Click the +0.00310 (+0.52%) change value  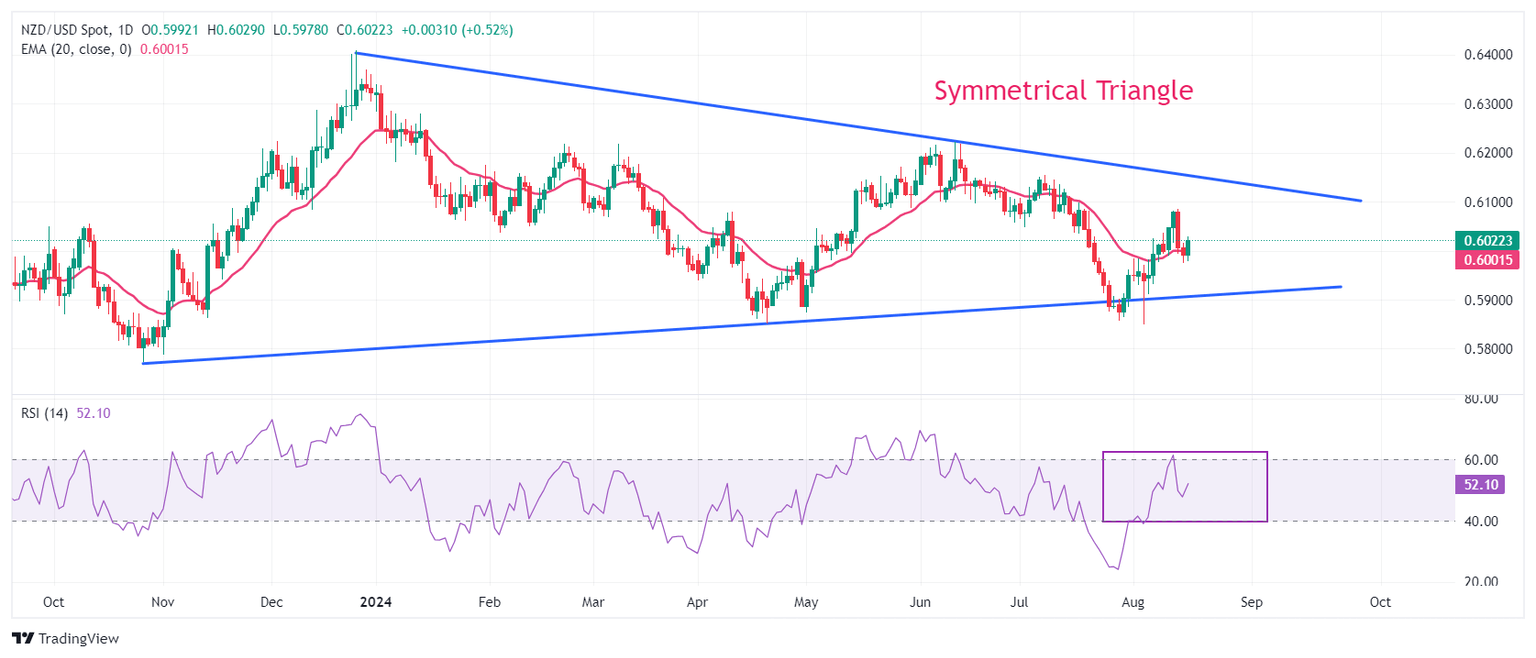click(457, 31)
